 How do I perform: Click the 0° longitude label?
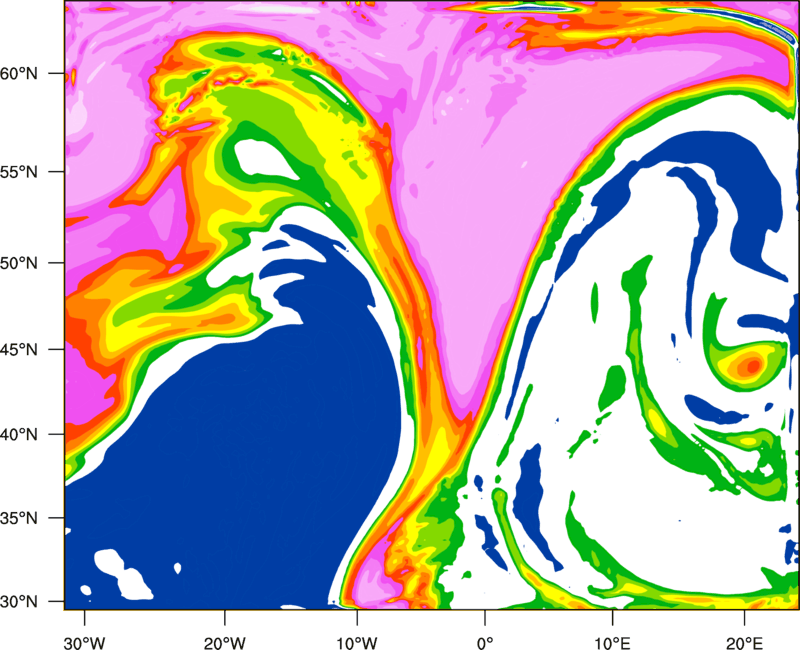(x=485, y=643)
